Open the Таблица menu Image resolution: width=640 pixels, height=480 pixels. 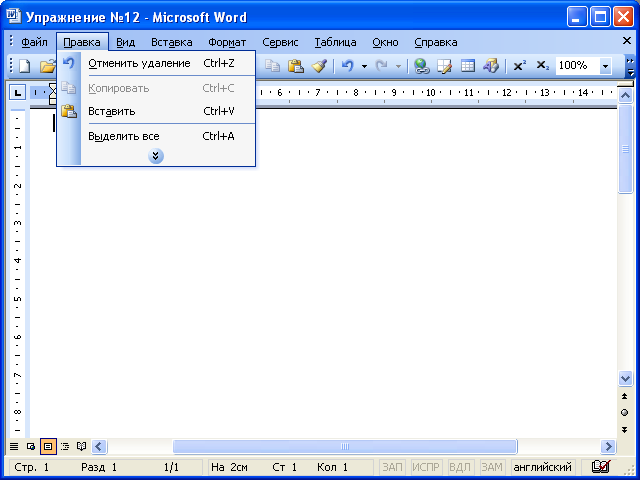(x=335, y=42)
